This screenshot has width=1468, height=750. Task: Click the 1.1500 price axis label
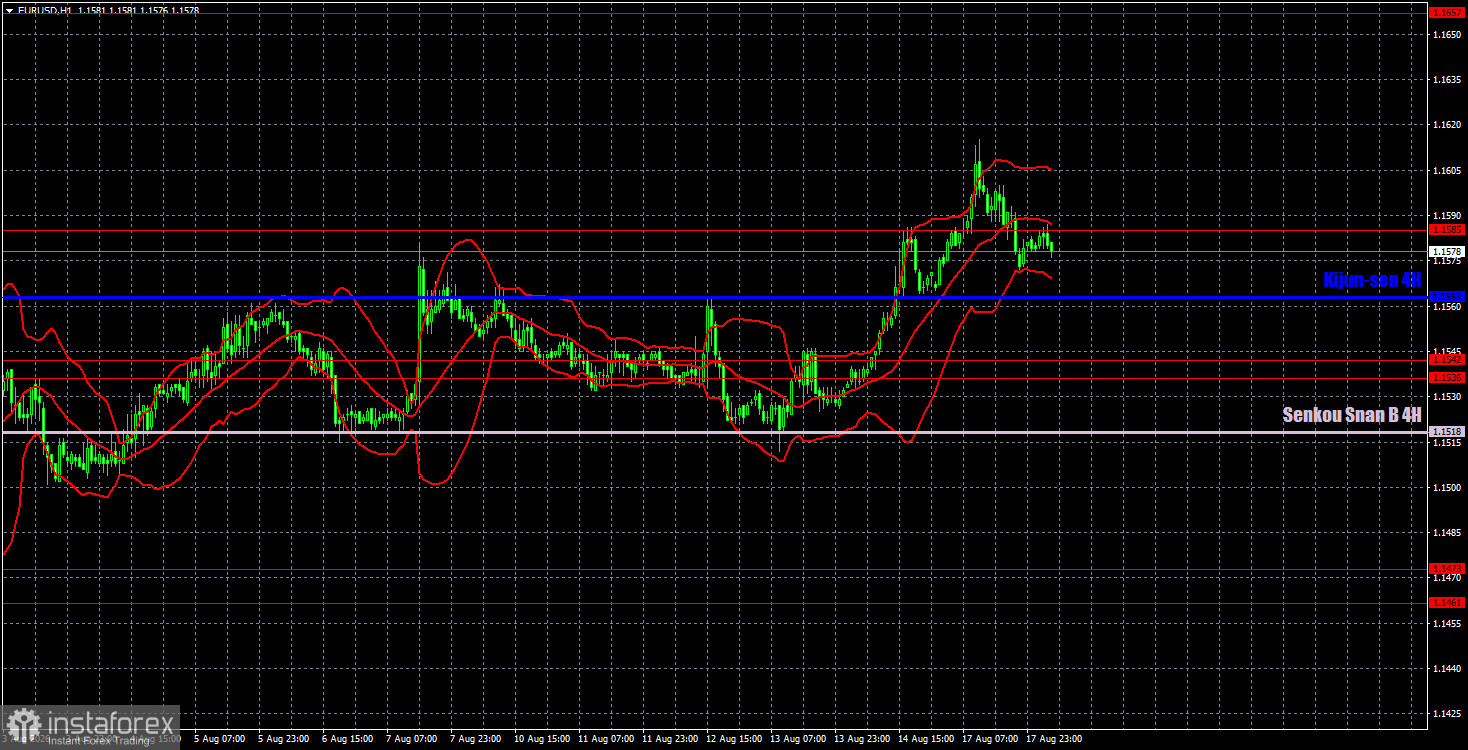coord(1448,487)
